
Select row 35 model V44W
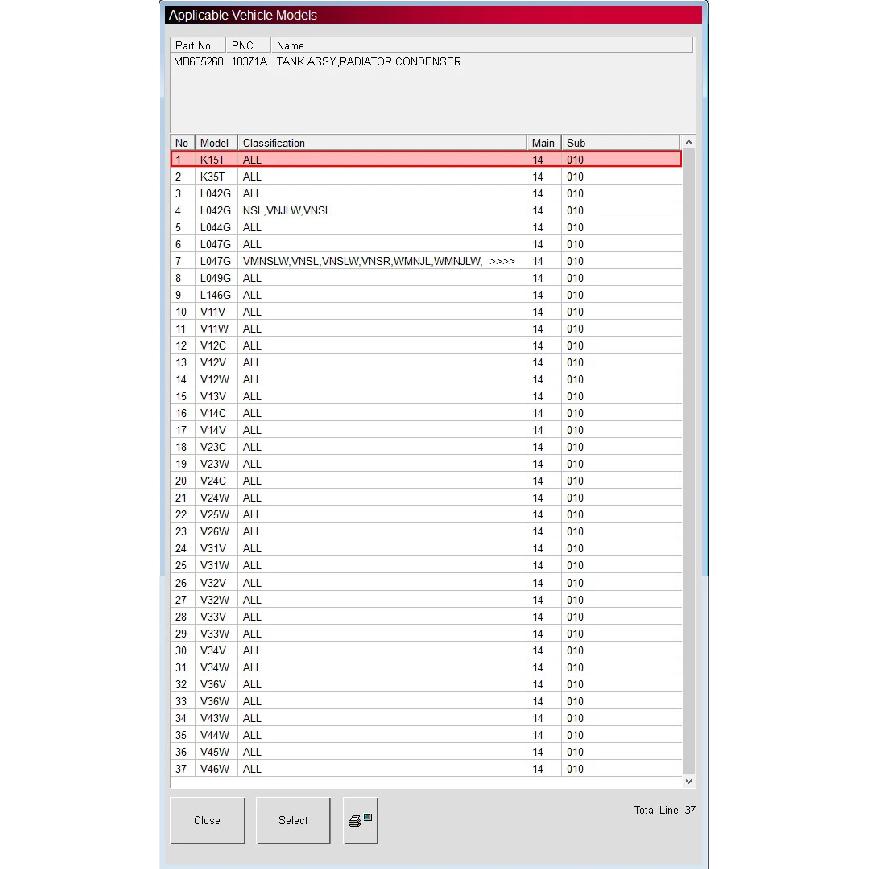pos(426,735)
